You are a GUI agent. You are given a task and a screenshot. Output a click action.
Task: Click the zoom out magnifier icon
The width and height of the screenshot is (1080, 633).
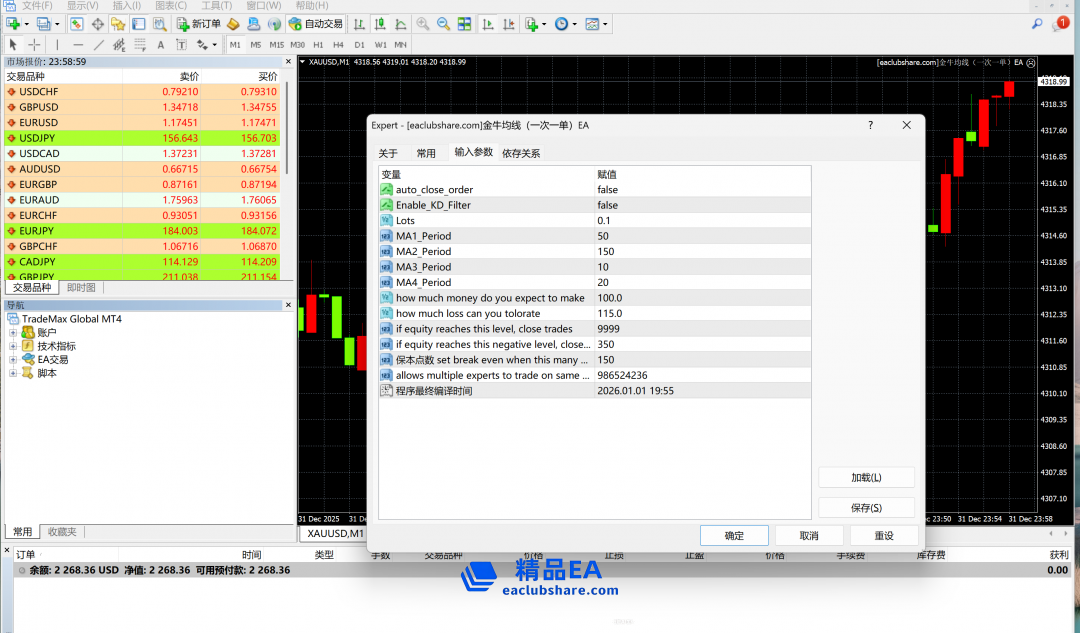(443, 23)
